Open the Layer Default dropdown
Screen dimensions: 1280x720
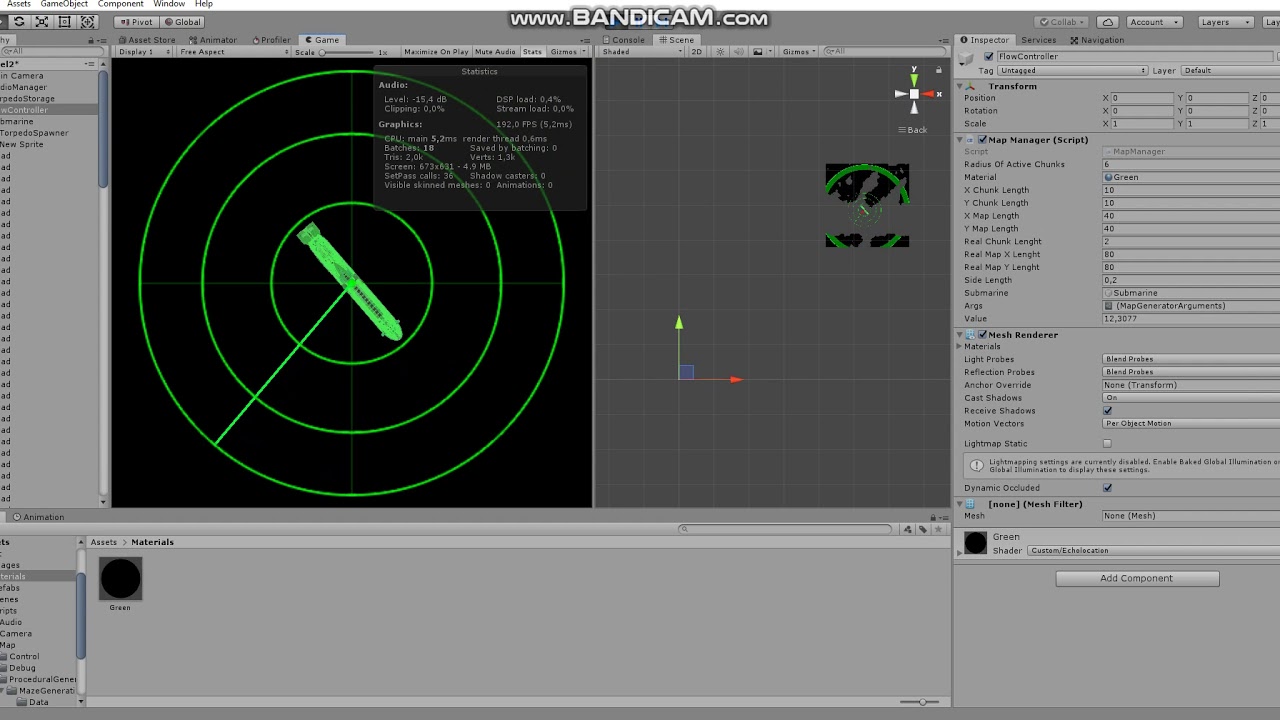(x=1230, y=71)
